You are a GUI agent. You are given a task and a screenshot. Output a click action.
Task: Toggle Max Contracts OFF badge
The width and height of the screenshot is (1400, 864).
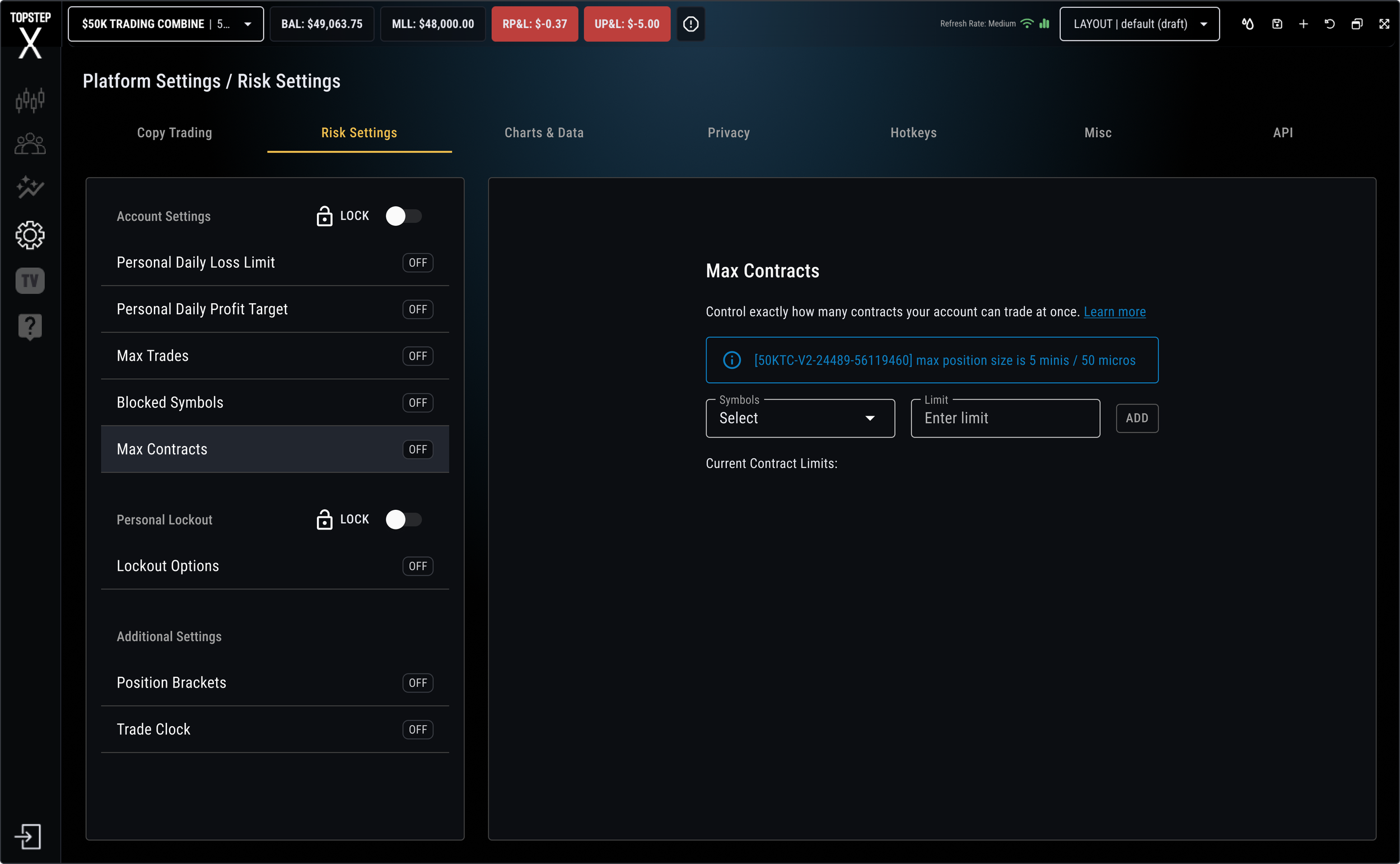click(418, 449)
